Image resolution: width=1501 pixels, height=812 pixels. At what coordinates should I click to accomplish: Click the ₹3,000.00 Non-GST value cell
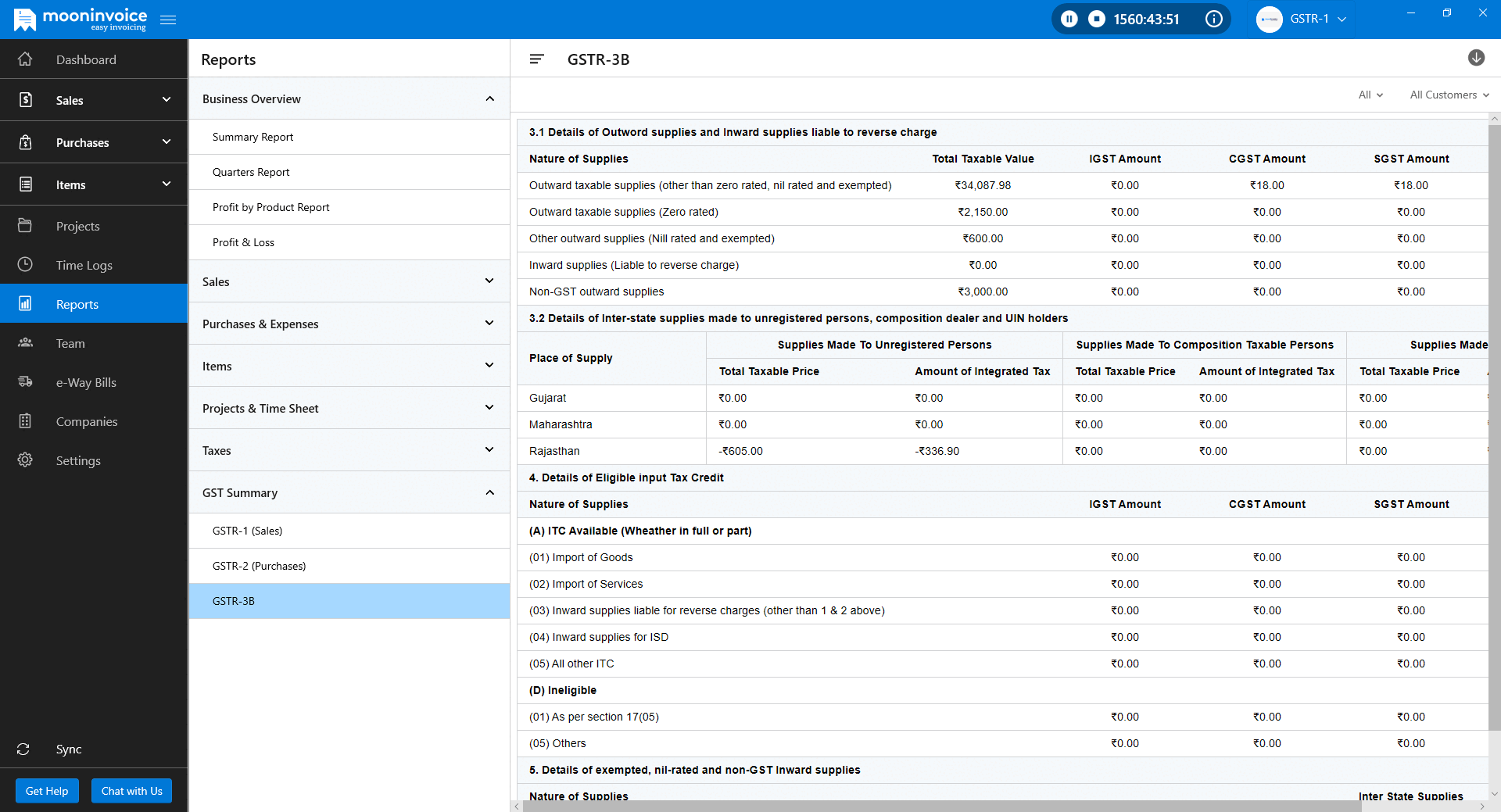(983, 292)
